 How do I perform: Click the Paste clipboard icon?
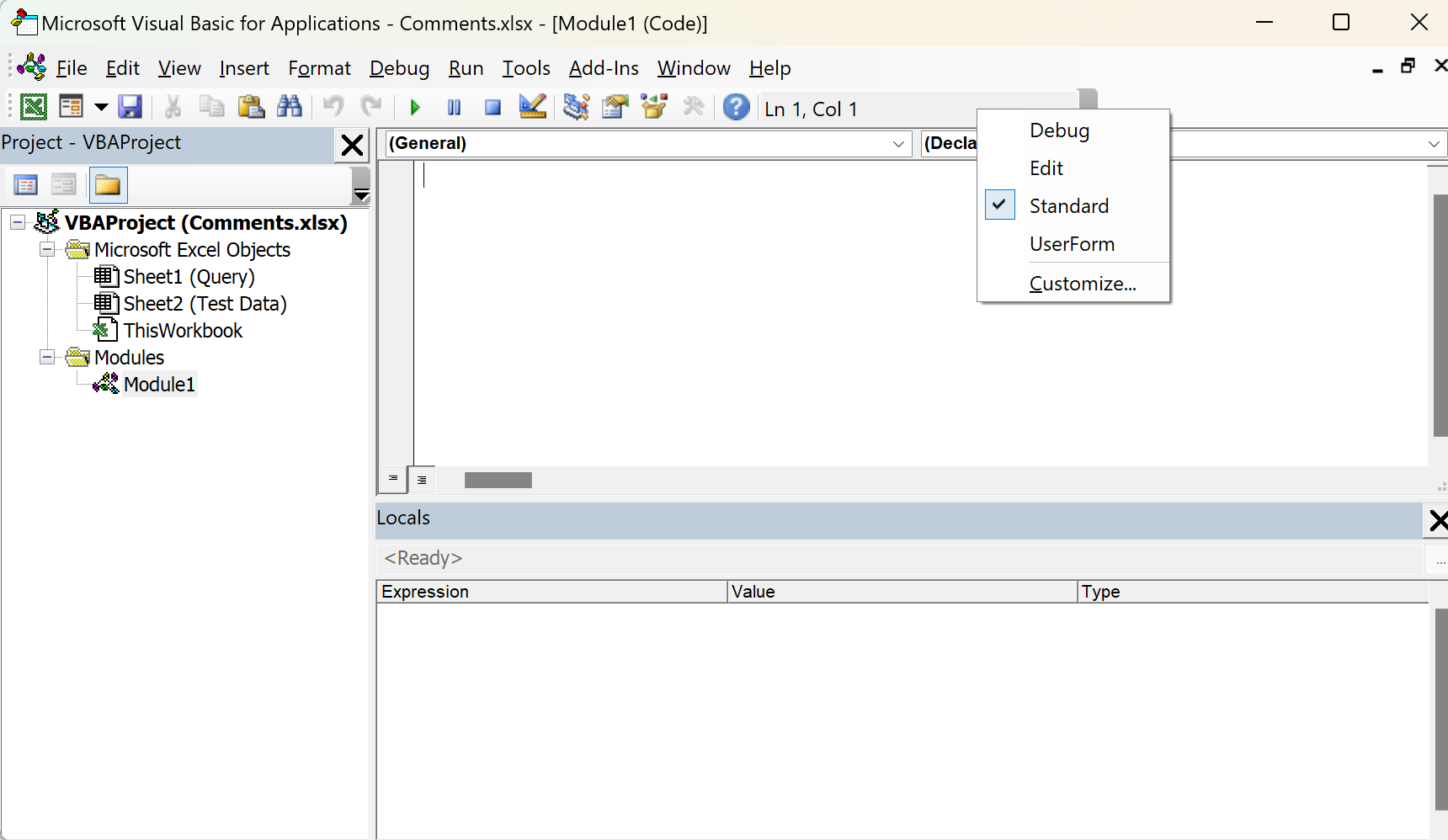coord(251,107)
